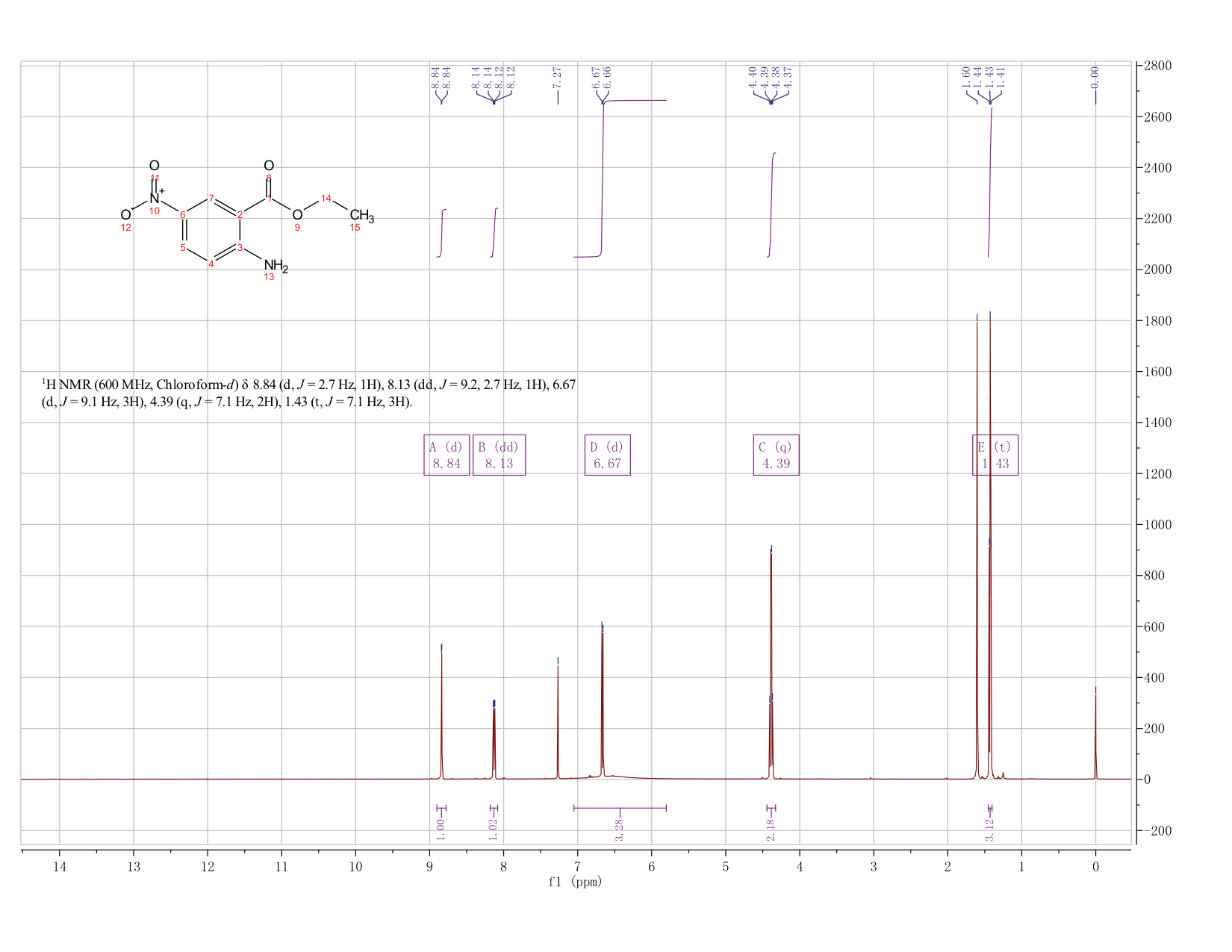Select the multiplet box A (d) 8.84
1232x952 pixels.
(x=447, y=455)
